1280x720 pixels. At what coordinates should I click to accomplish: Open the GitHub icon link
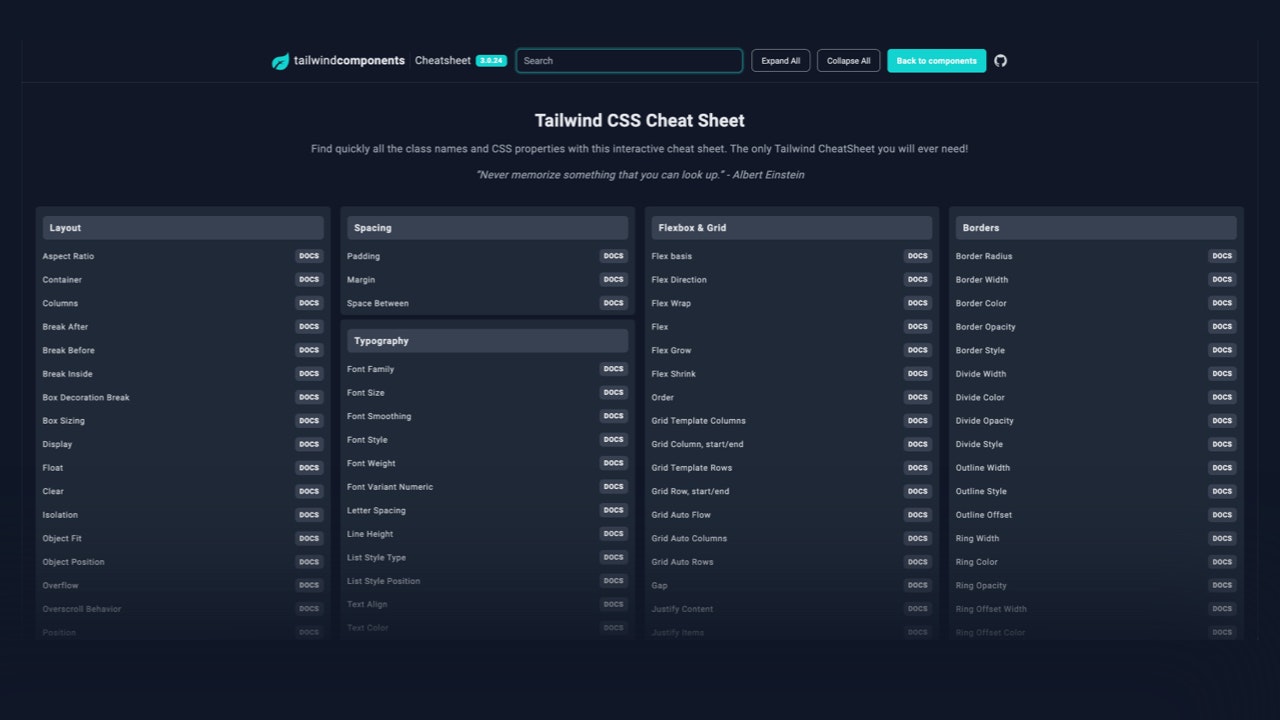pyautogui.click(x=1001, y=61)
